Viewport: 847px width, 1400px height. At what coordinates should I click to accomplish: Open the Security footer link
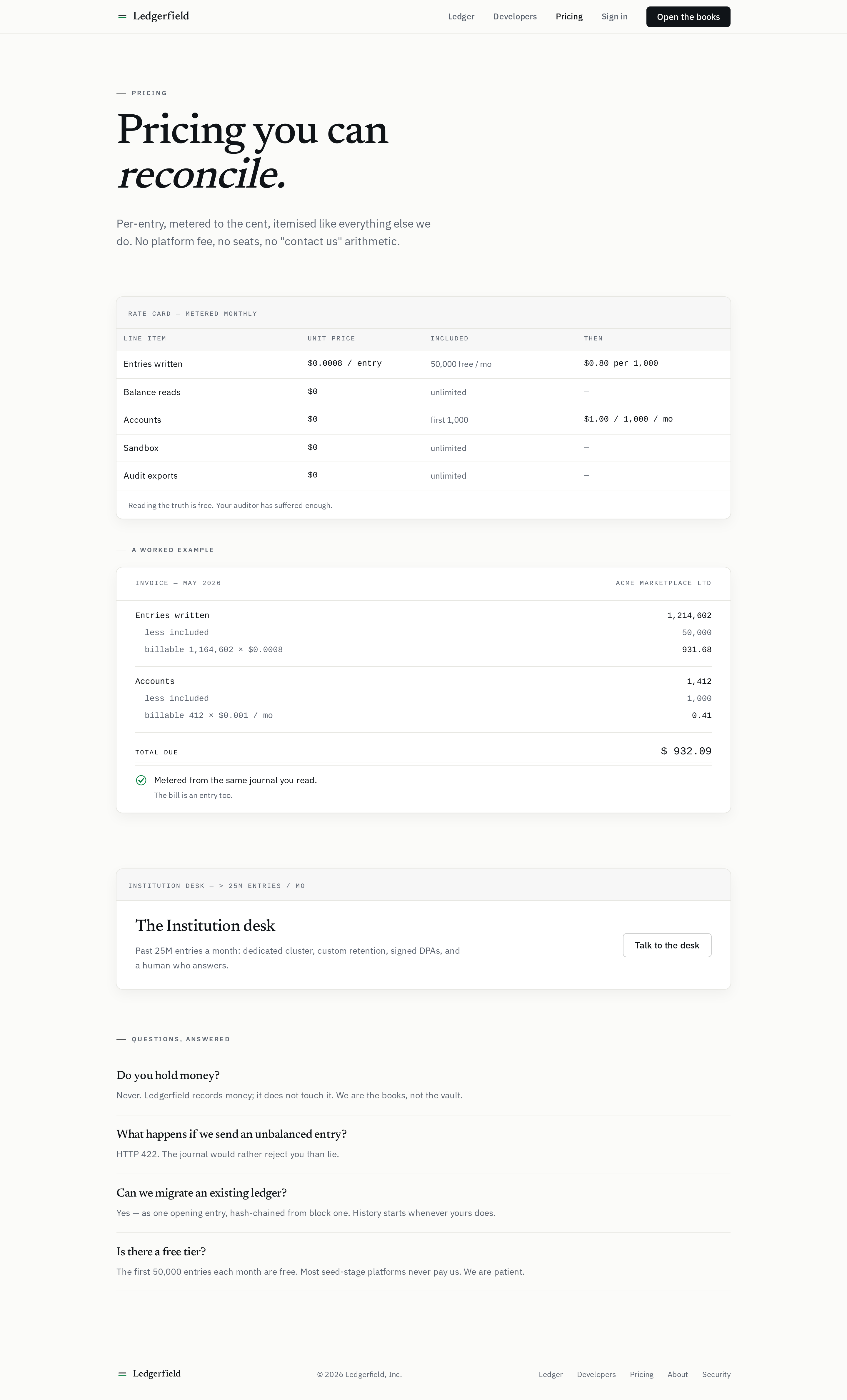pyautogui.click(x=716, y=1374)
